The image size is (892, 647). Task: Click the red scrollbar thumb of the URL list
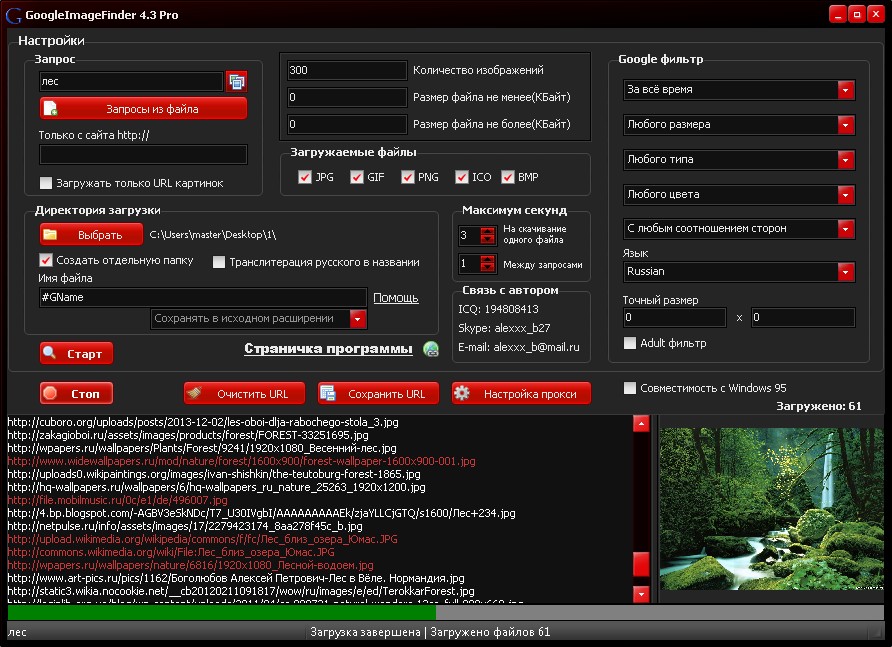click(641, 564)
